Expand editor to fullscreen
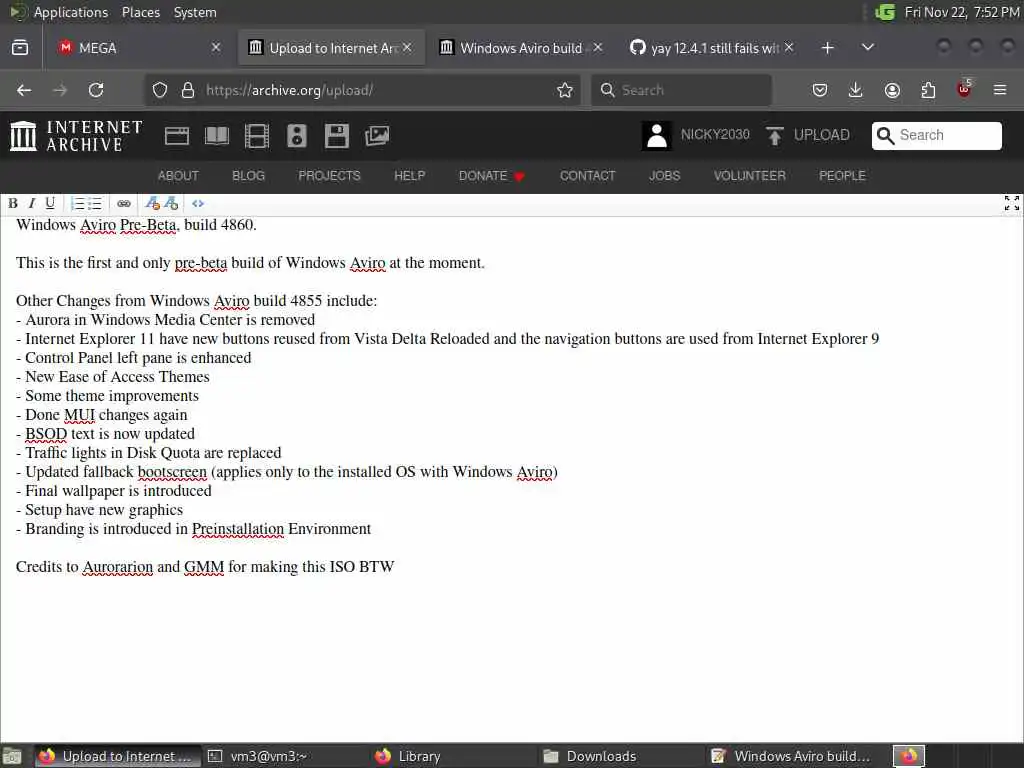Viewport: 1024px width, 768px height. [x=1012, y=203]
